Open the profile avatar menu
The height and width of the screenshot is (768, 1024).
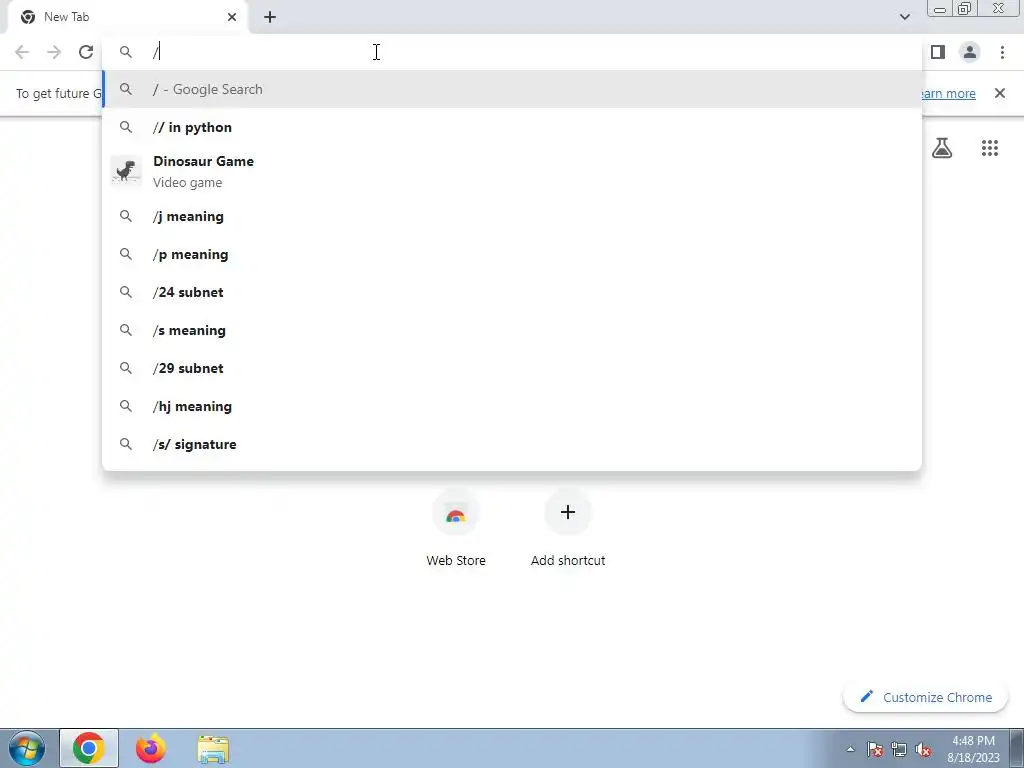(x=970, y=52)
